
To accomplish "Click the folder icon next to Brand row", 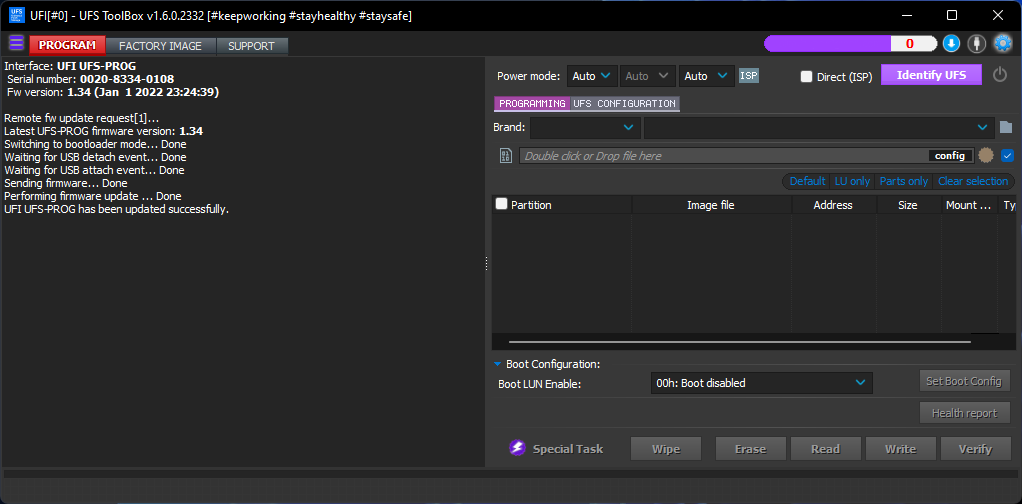I will pos(1006,127).
